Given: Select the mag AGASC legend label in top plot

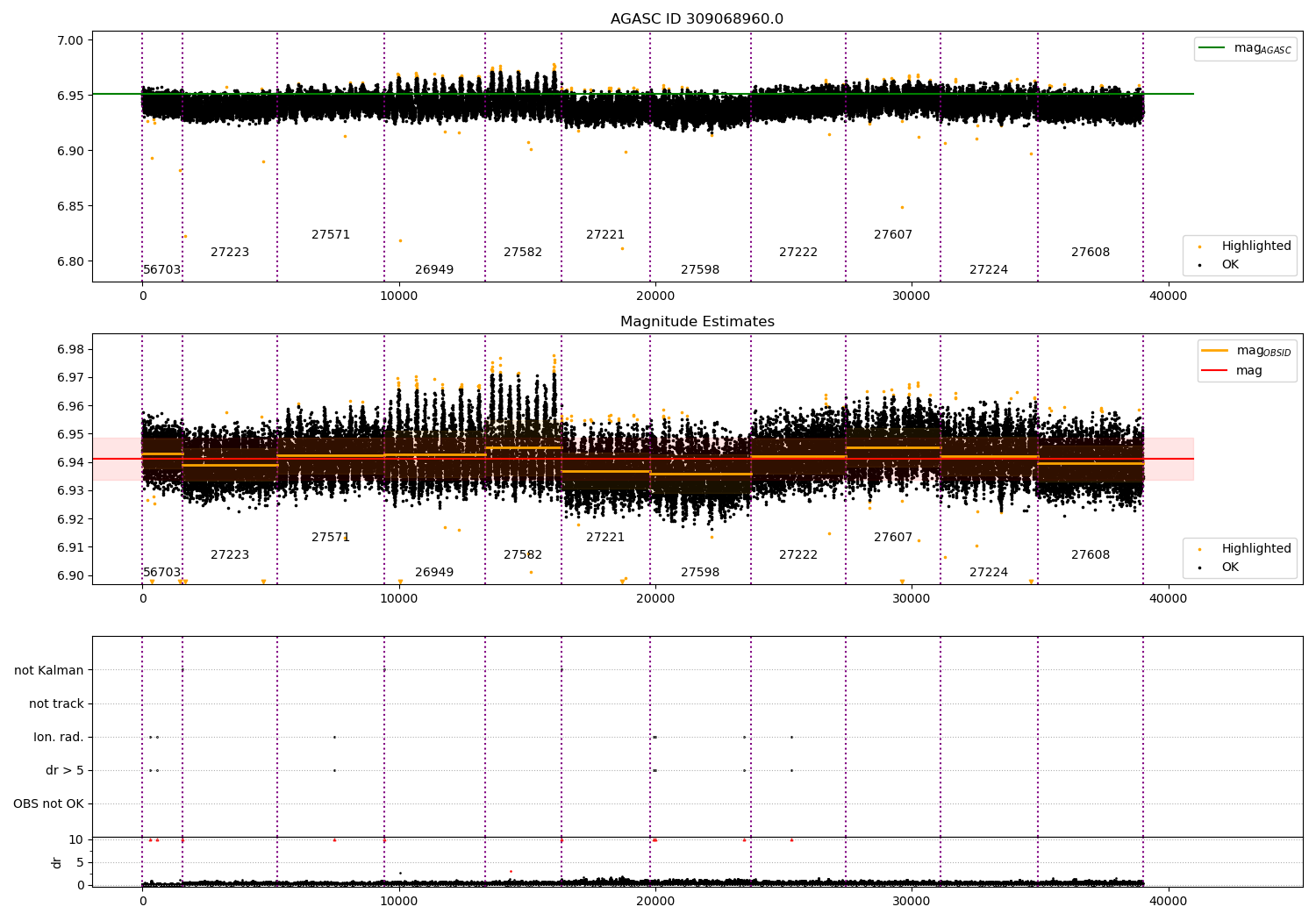Looking at the screenshot, I should click(1262, 48).
